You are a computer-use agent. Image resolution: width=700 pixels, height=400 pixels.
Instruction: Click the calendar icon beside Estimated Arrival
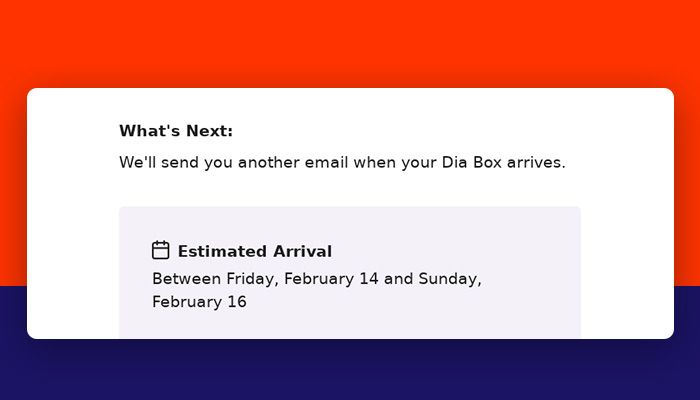pyautogui.click(x=160, y=250)
